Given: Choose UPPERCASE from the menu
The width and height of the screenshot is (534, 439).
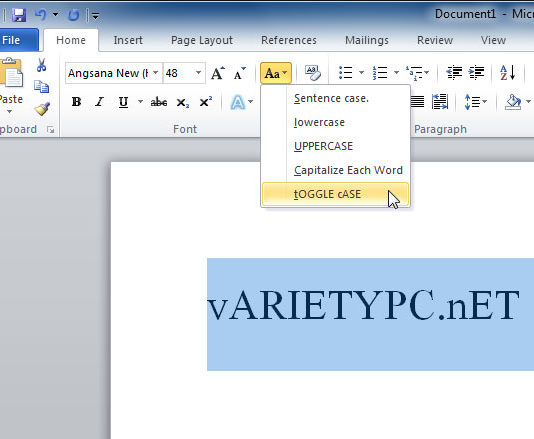Looking at the screenshot, I should 335,146.
